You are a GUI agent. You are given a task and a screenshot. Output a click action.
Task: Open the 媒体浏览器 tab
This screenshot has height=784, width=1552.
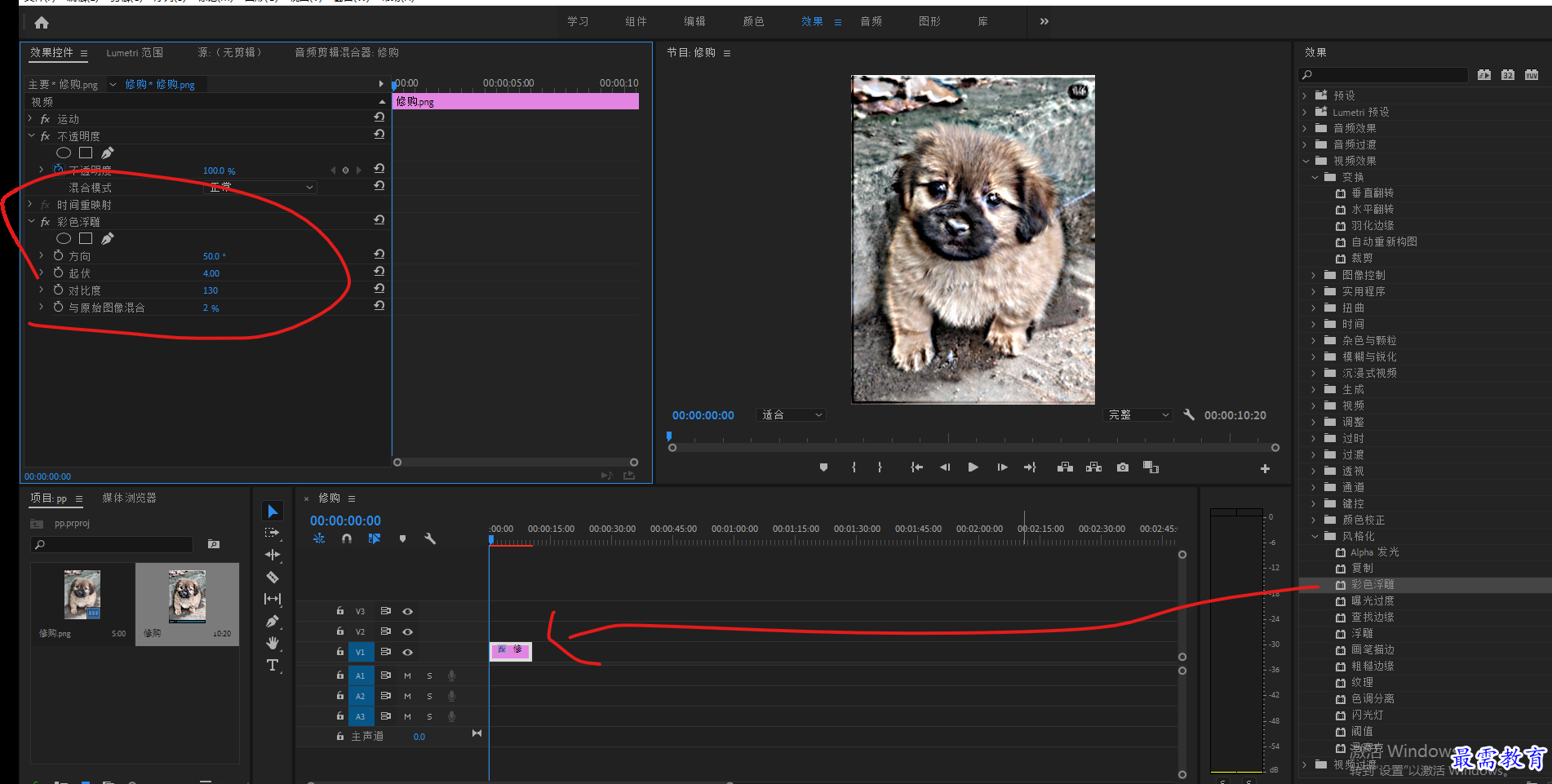[129, 498]
